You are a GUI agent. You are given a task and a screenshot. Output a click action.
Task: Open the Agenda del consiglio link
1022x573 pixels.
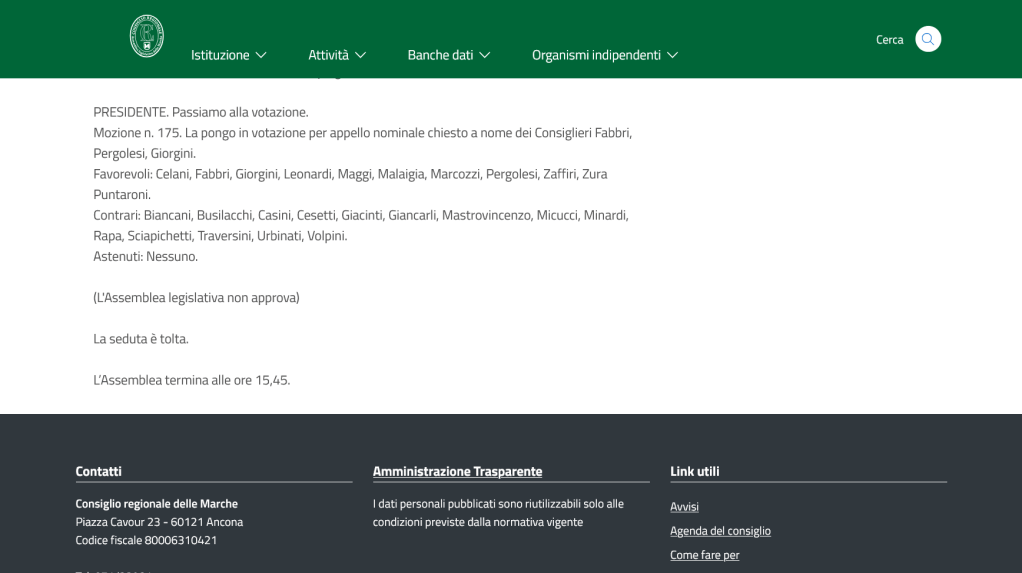coord(720,531)
